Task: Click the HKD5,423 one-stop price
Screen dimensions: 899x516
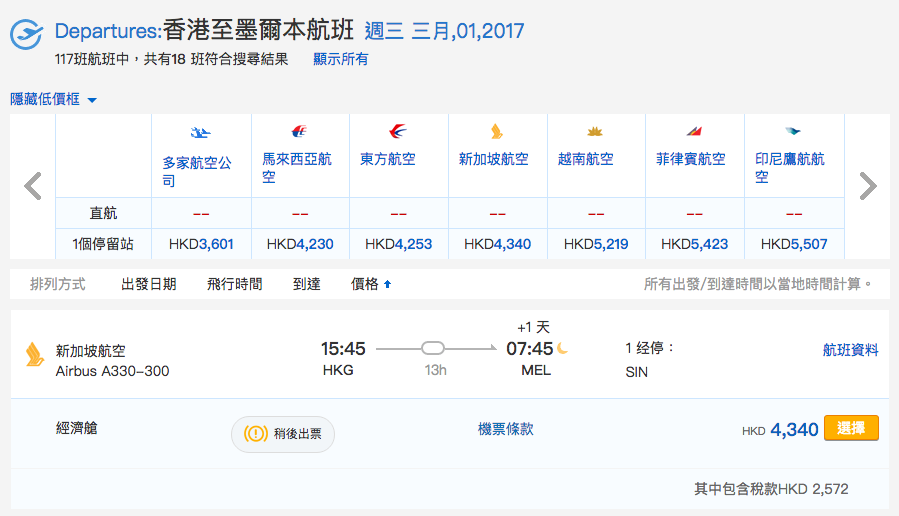Action: pyautogui.click(x=694, y=244)
